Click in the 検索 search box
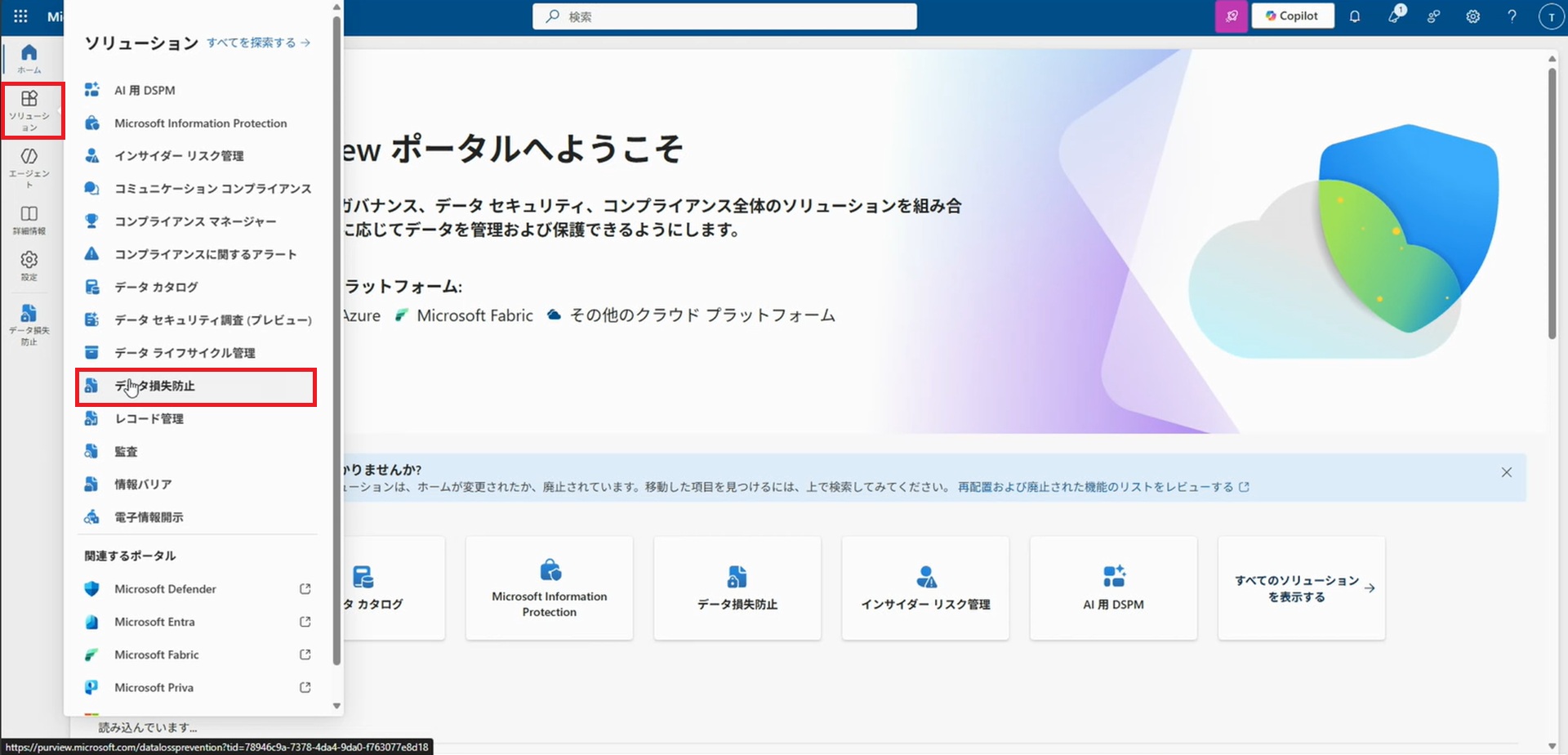The height and width of the screenshot is (755, 1568). pos(724,16)
